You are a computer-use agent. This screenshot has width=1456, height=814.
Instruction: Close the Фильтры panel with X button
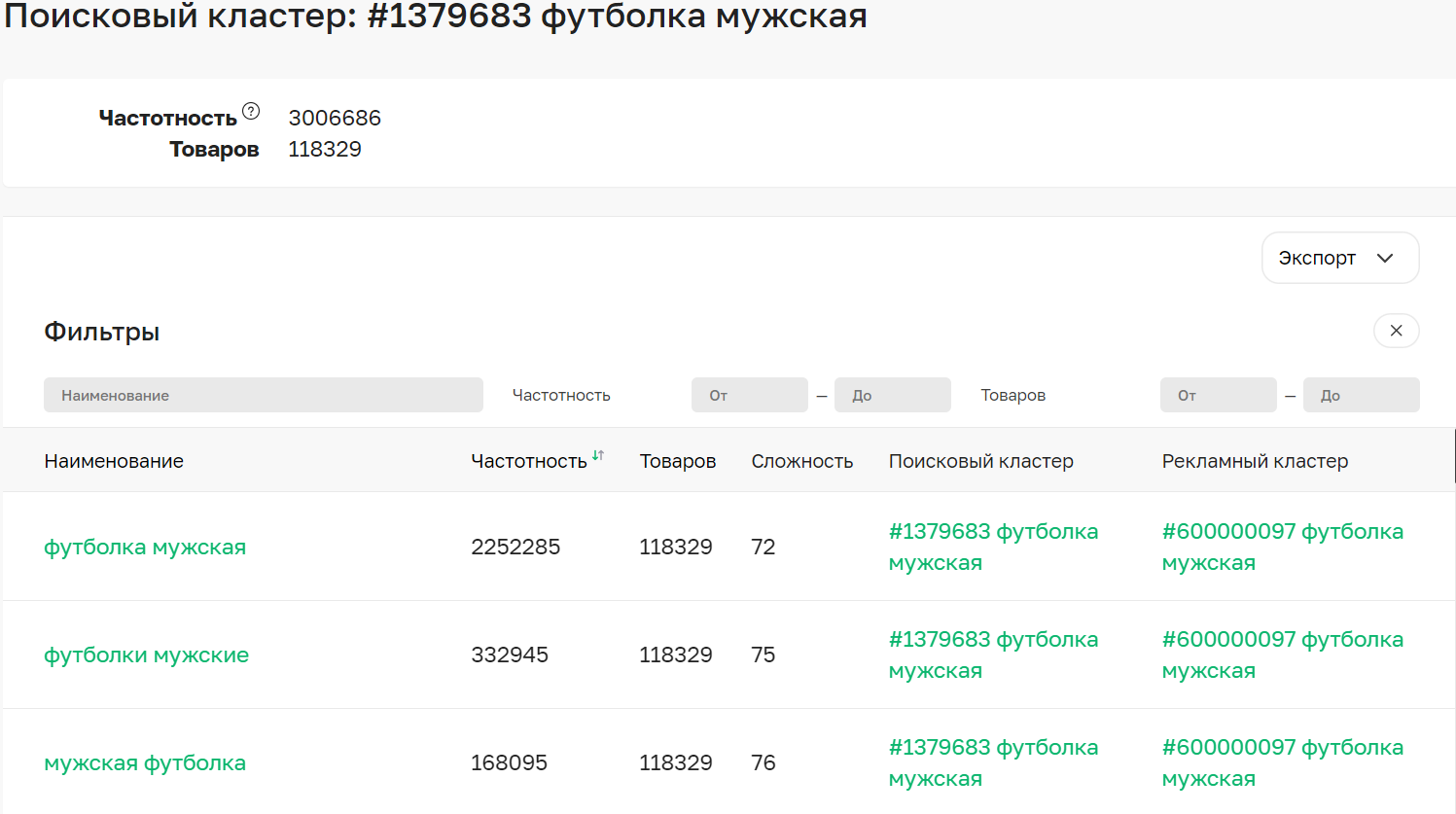coord(1396,331)
